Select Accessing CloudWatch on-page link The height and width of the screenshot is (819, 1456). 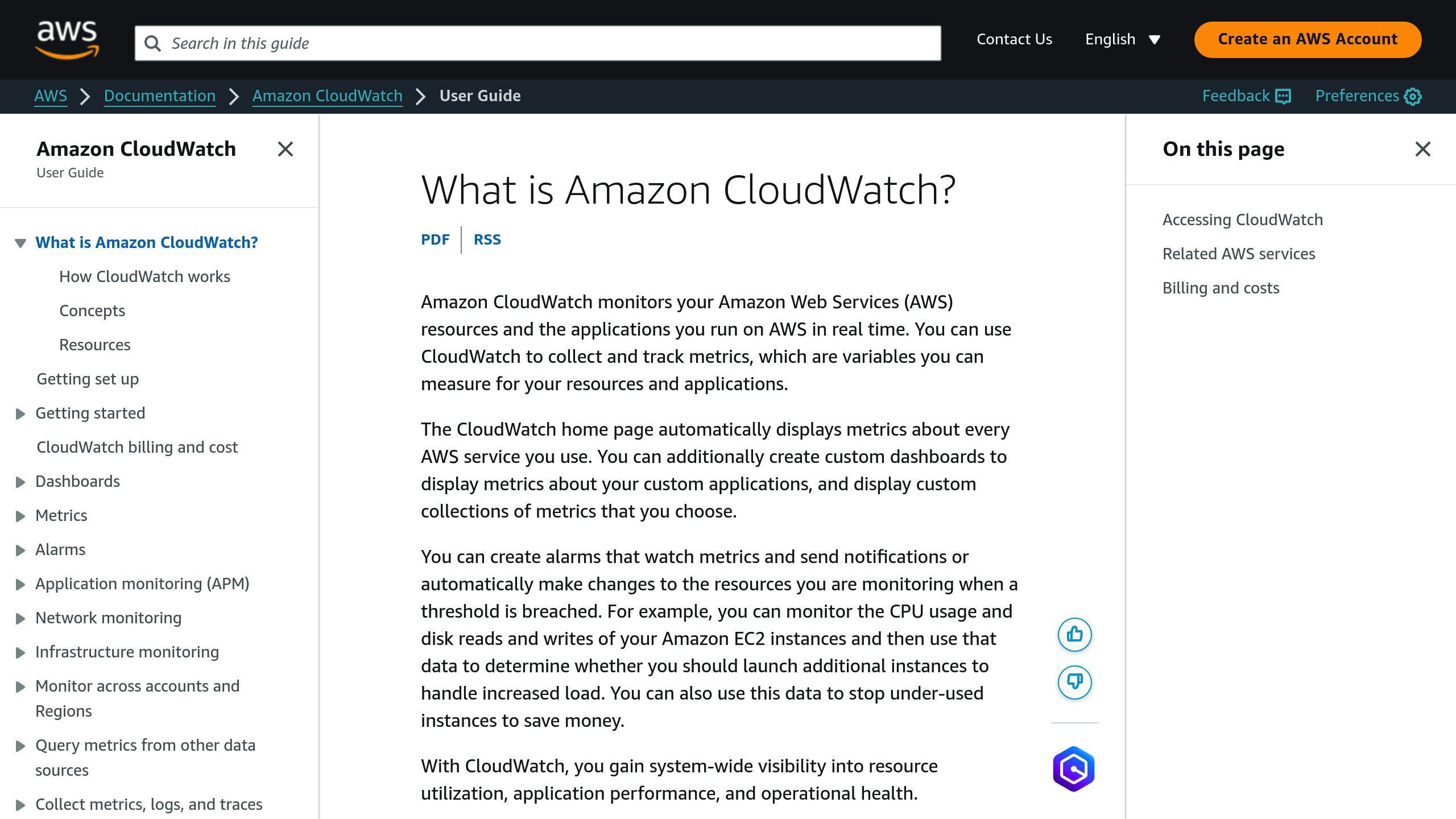[1242, 219]
